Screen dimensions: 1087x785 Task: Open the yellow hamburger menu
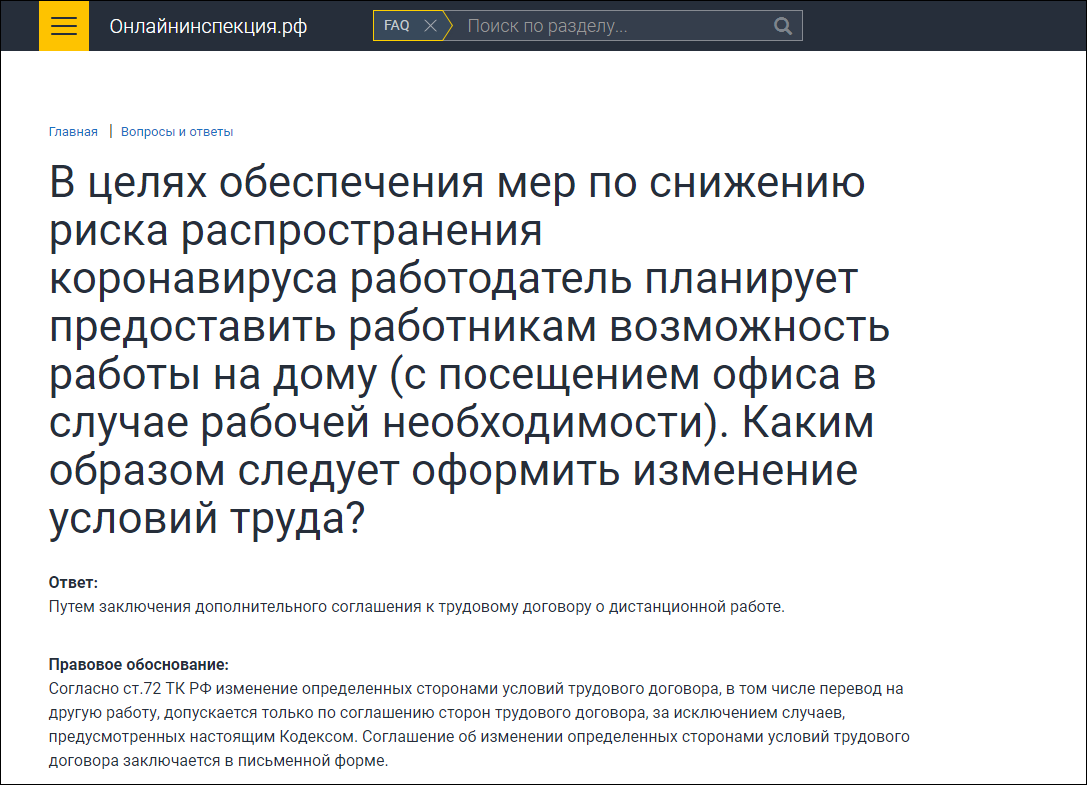(x=64, y=26)
